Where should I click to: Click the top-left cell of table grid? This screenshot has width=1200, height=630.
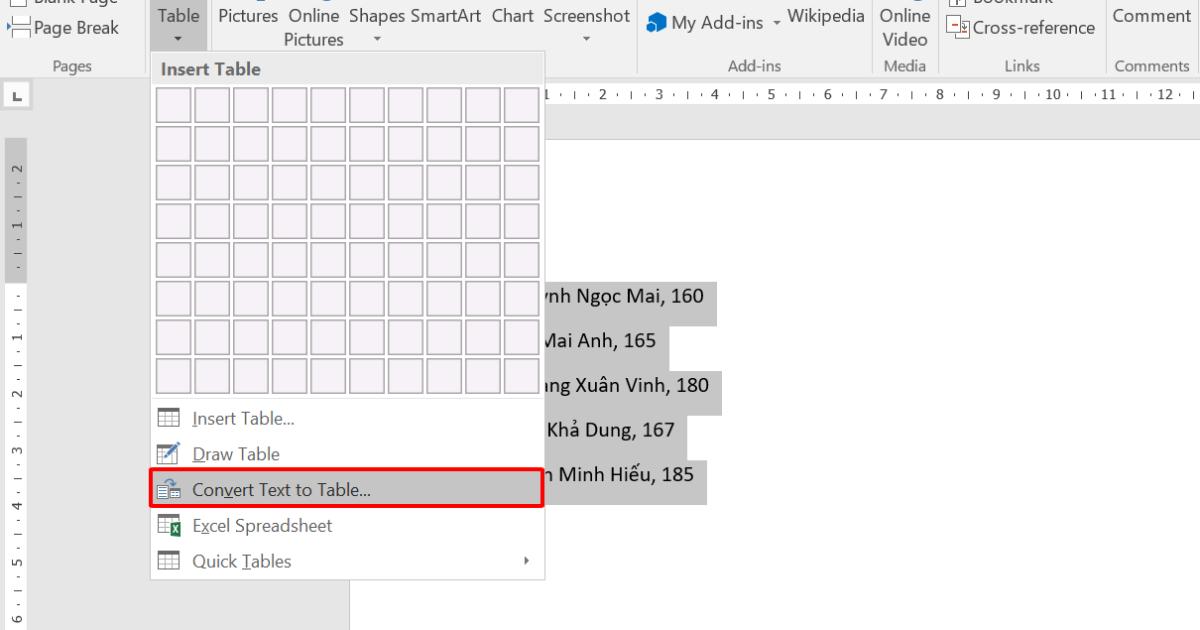pos(173,104)
